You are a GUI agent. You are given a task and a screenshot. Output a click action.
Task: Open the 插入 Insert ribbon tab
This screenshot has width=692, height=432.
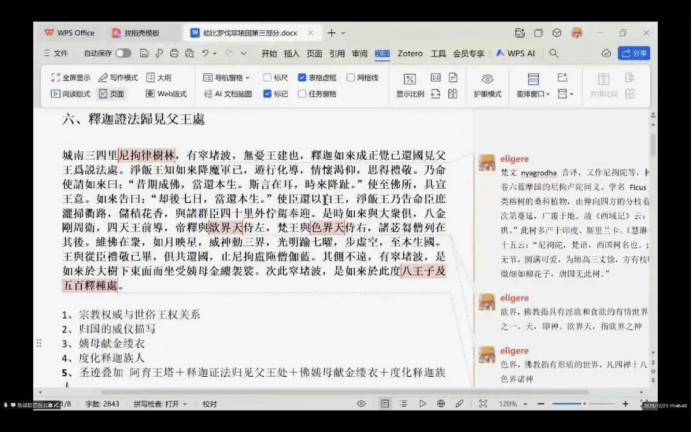[291, 53]
